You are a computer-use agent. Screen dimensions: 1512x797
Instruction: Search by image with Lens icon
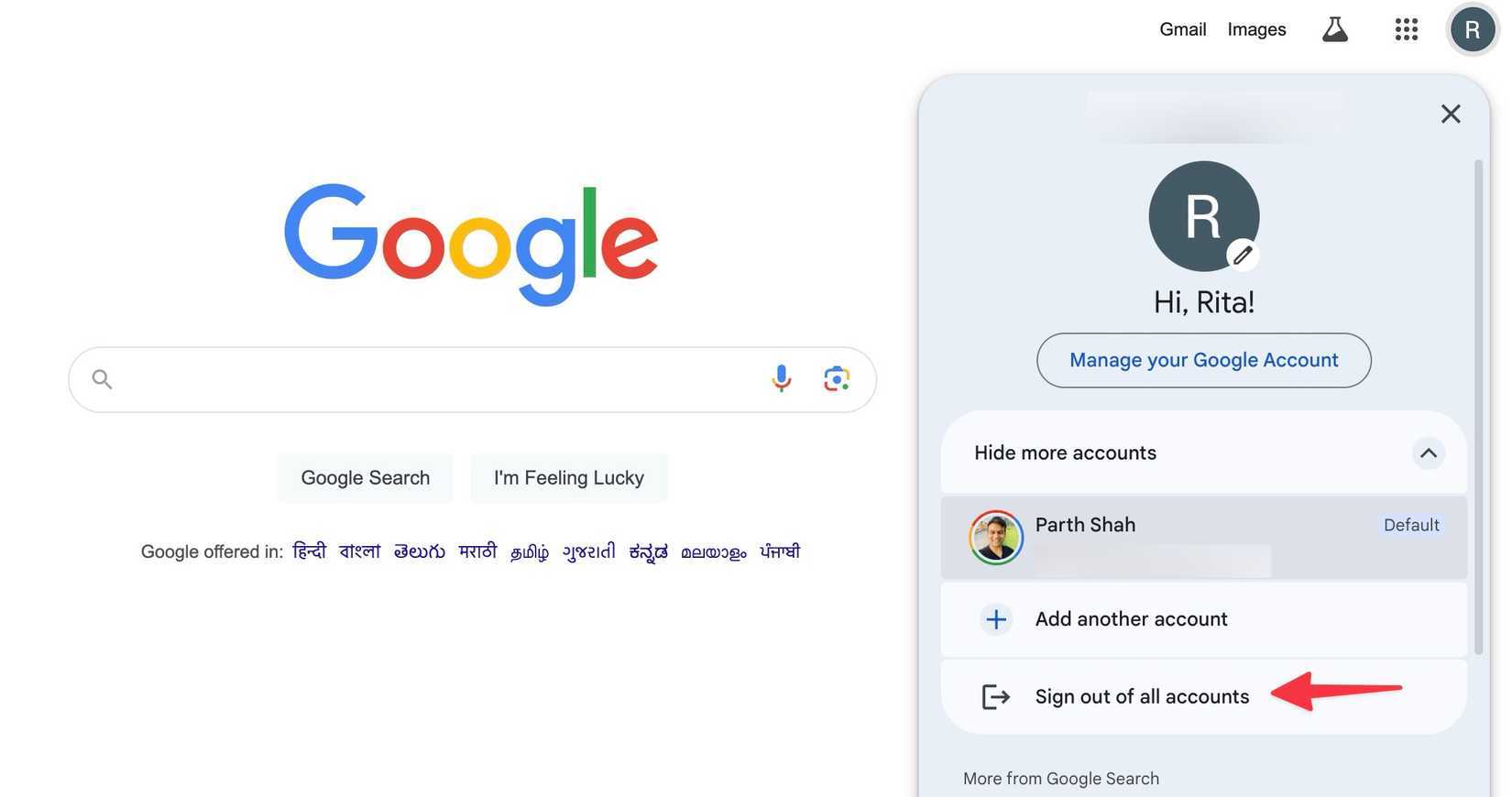tap(836, 378)
